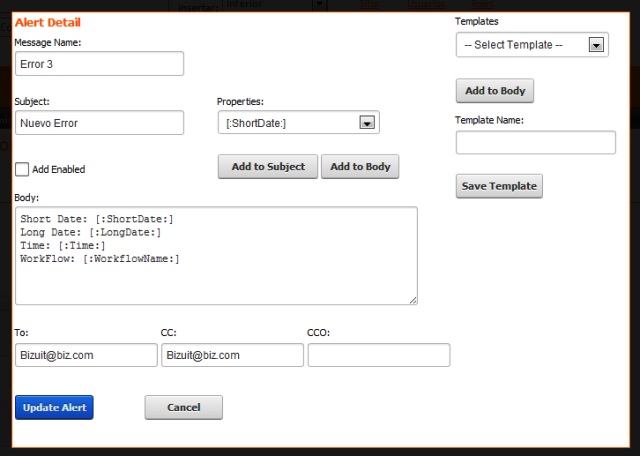Screen dimensions: 640x456
Task: Click Add to Body under Templates
Action: (495, 91)
